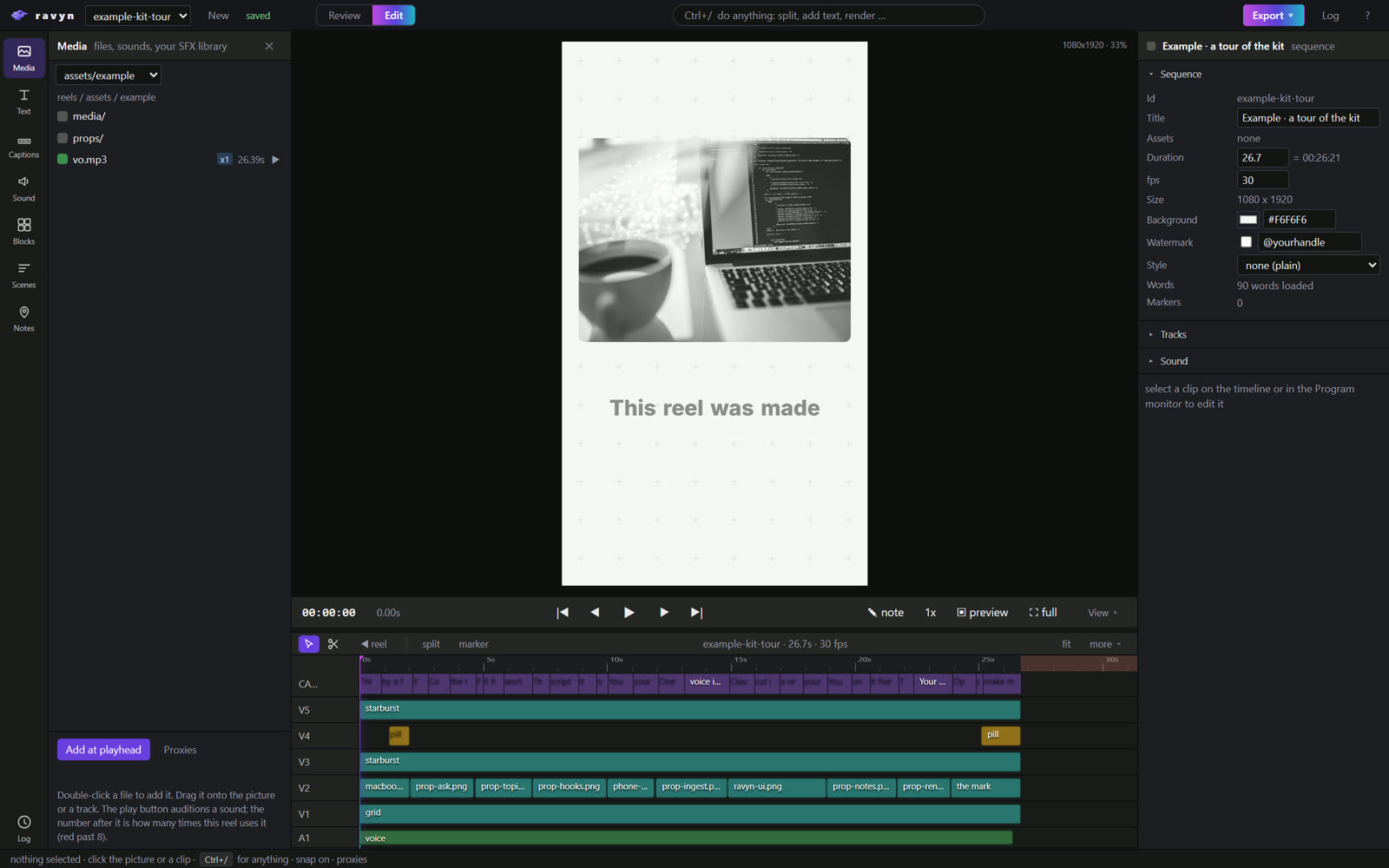The height and width of the screenshot is (868, 1389).
Task: Edit the sequence Title field
Action: (1308, 118)
